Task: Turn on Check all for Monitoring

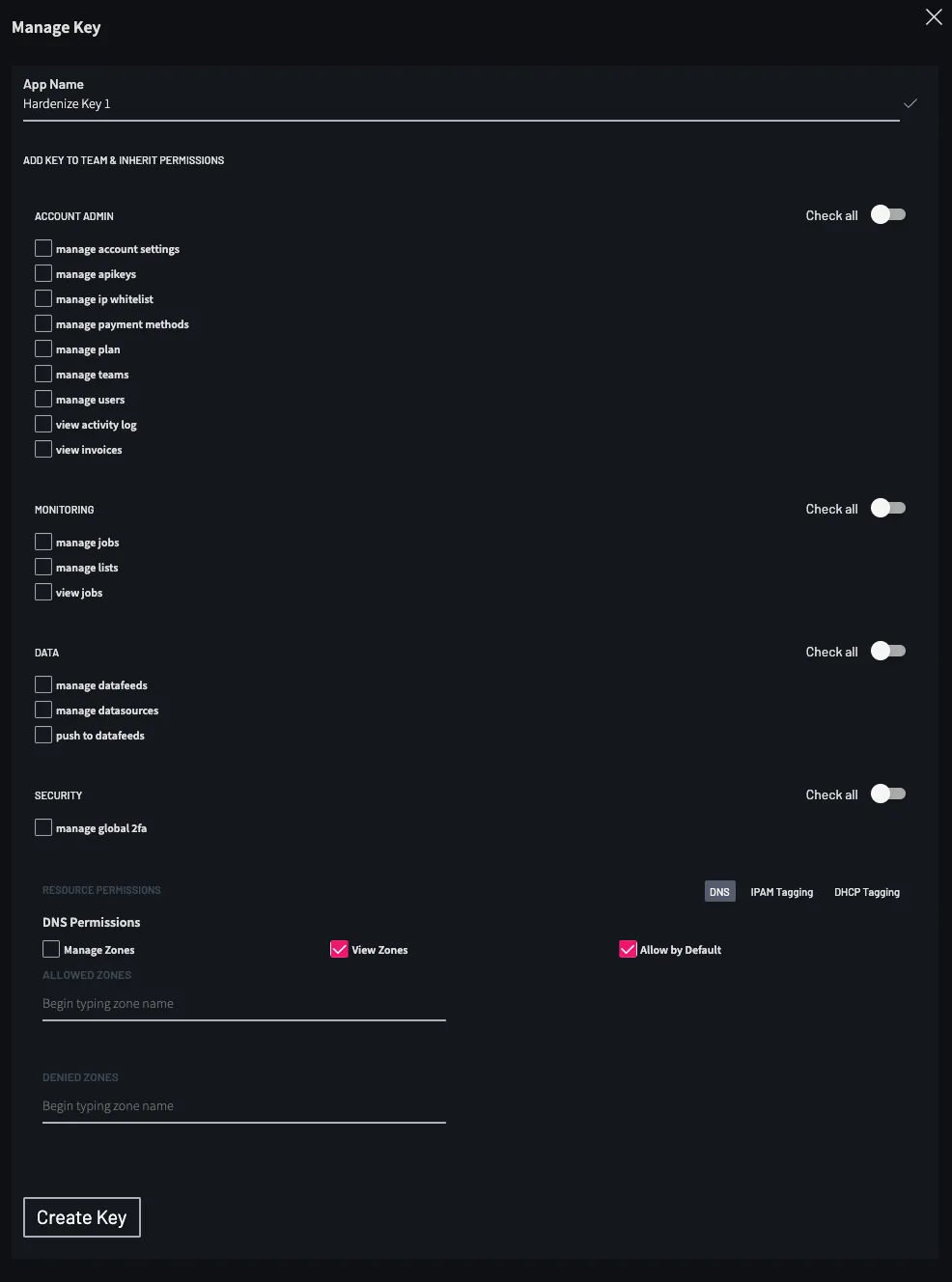Action: click(x=886, y=508)
